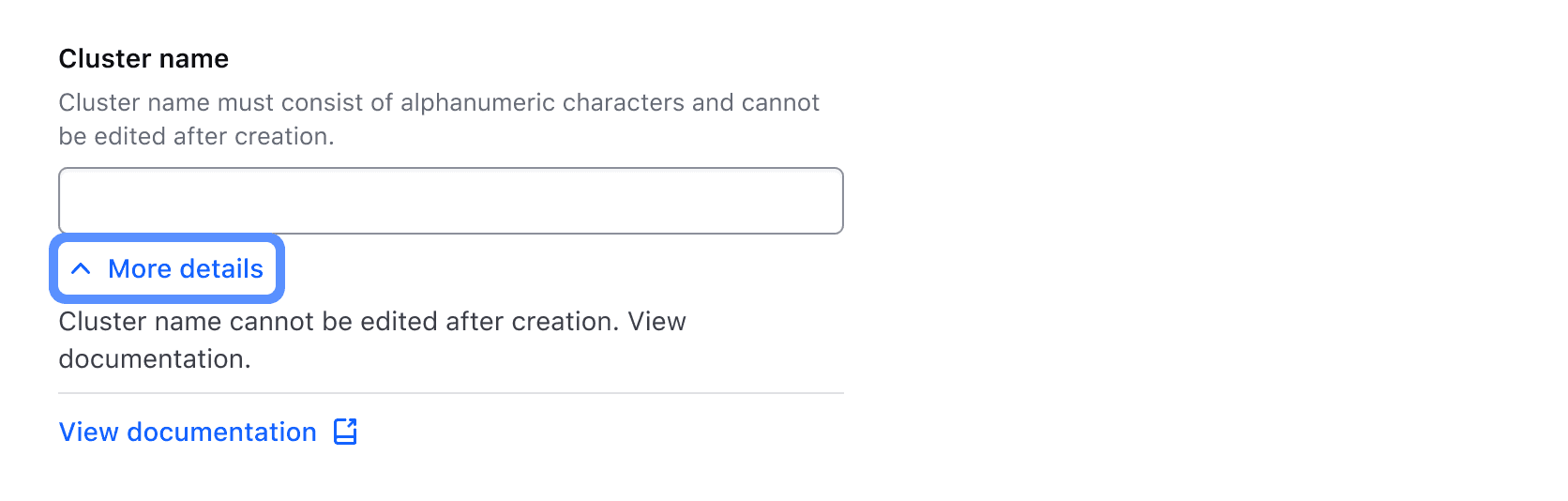Click inside the Cluster name input field

coord(450,201)
